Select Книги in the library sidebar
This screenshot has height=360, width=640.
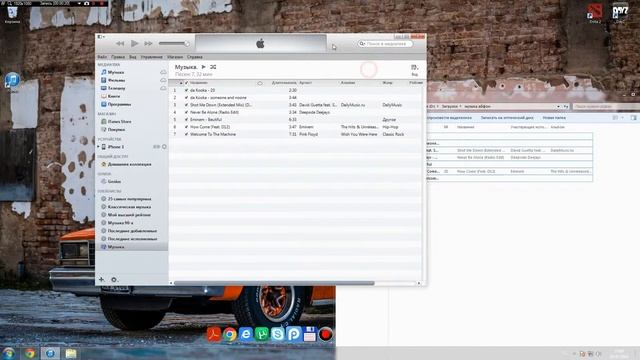[x=114, y=96]
